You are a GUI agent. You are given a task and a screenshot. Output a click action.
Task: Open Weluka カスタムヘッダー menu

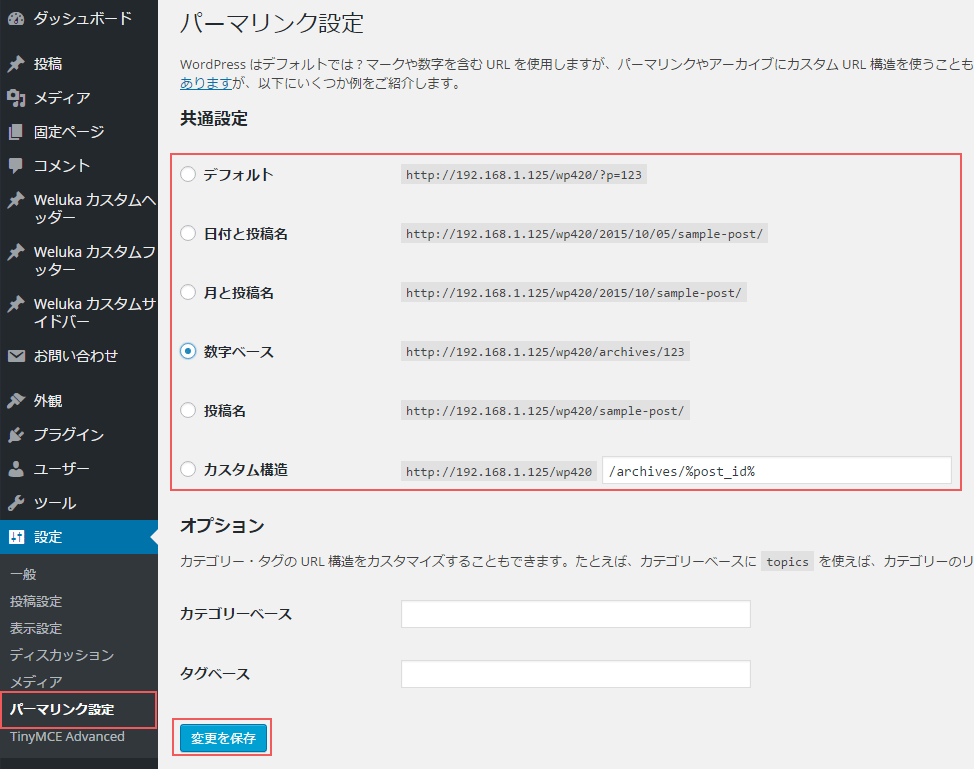(x=79, y=209)
